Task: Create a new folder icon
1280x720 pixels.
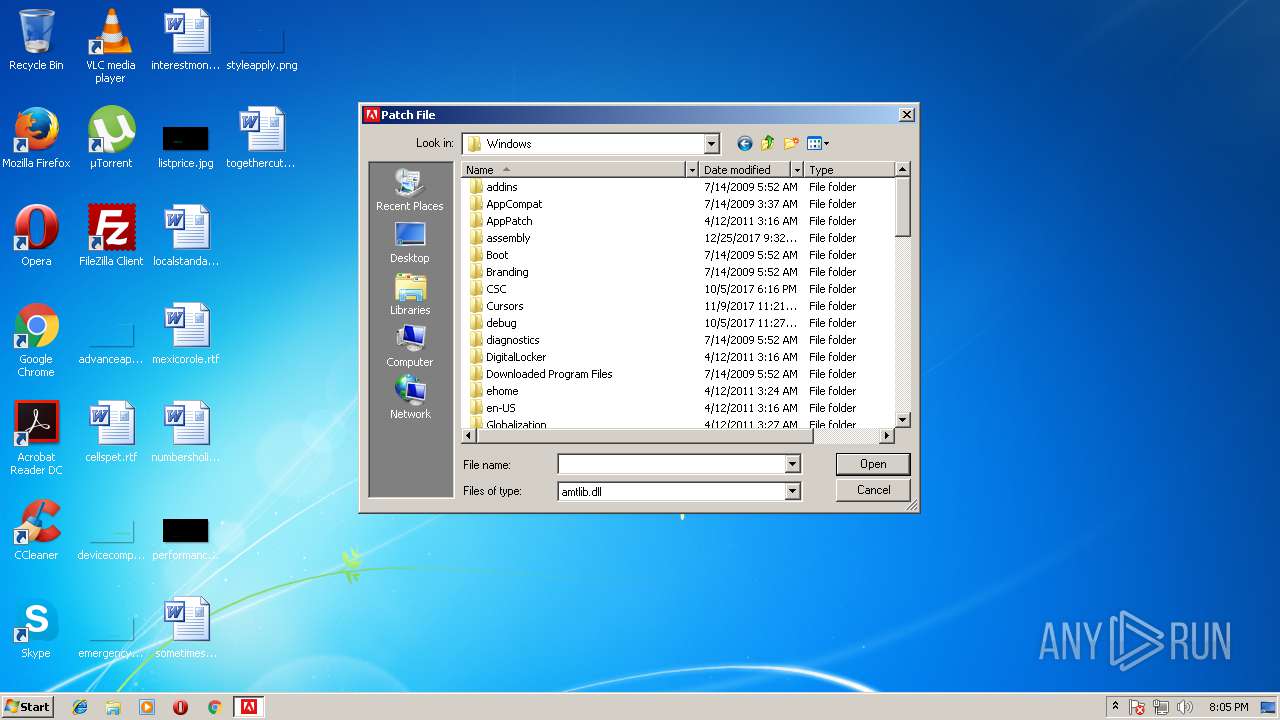Action: pos(792,144)
